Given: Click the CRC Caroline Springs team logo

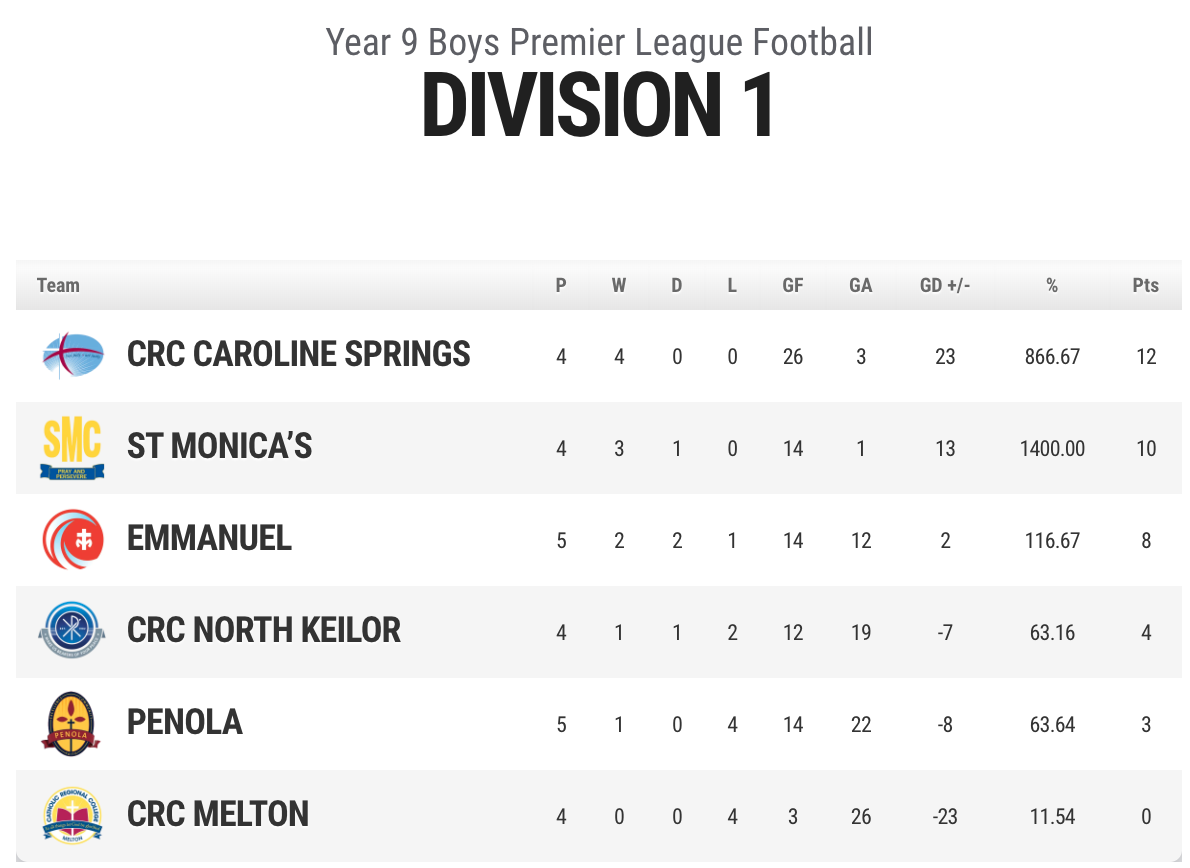Looking at the screenshot, I should 73,355.
